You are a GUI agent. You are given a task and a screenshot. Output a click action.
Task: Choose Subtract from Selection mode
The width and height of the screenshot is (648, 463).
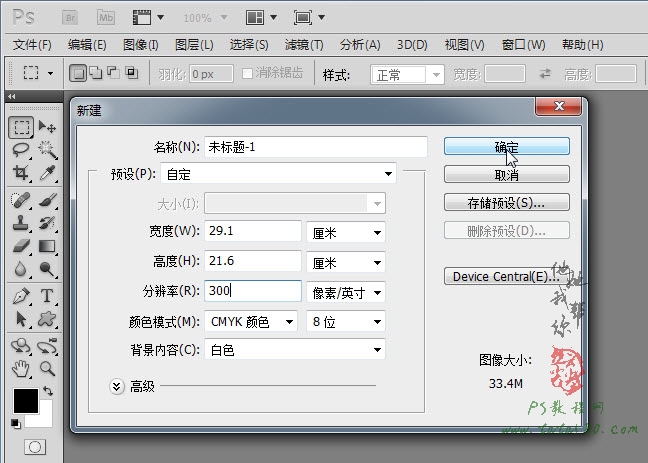pyautogui.click(x=114, y=73)
